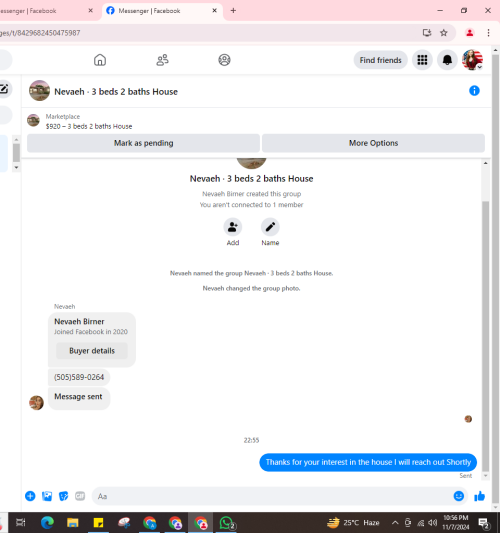Viewport: 500px width, 533px height.
Task: Open the notifications bell
Action: (x=447, y=60)
